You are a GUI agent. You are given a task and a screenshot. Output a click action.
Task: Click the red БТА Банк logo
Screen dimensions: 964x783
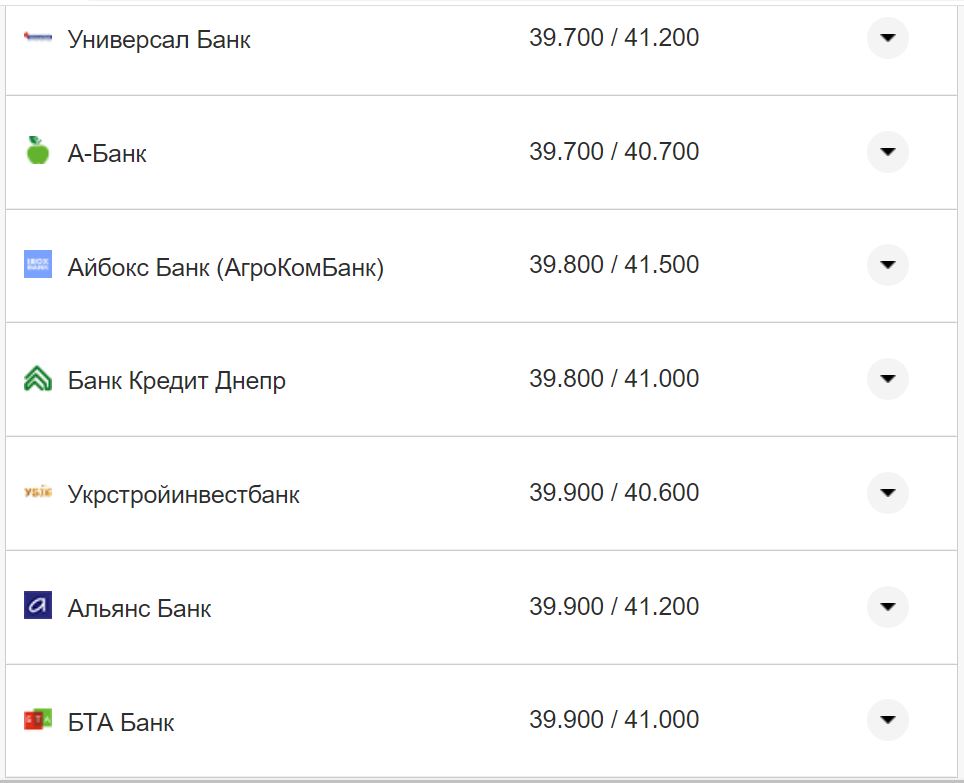pos(38,720)
